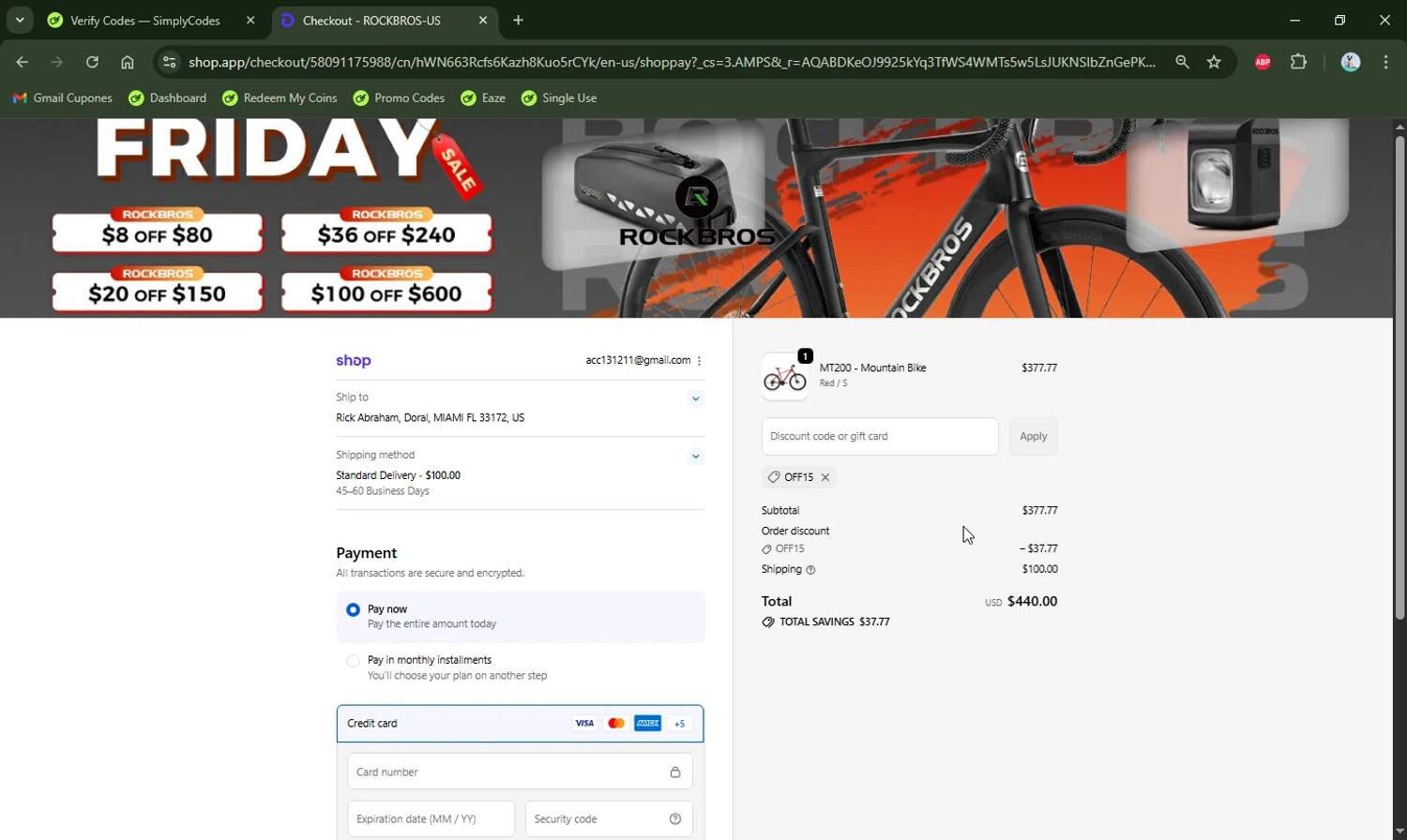
Task: Open the Adblock Plus extension
Action: 1263,62
